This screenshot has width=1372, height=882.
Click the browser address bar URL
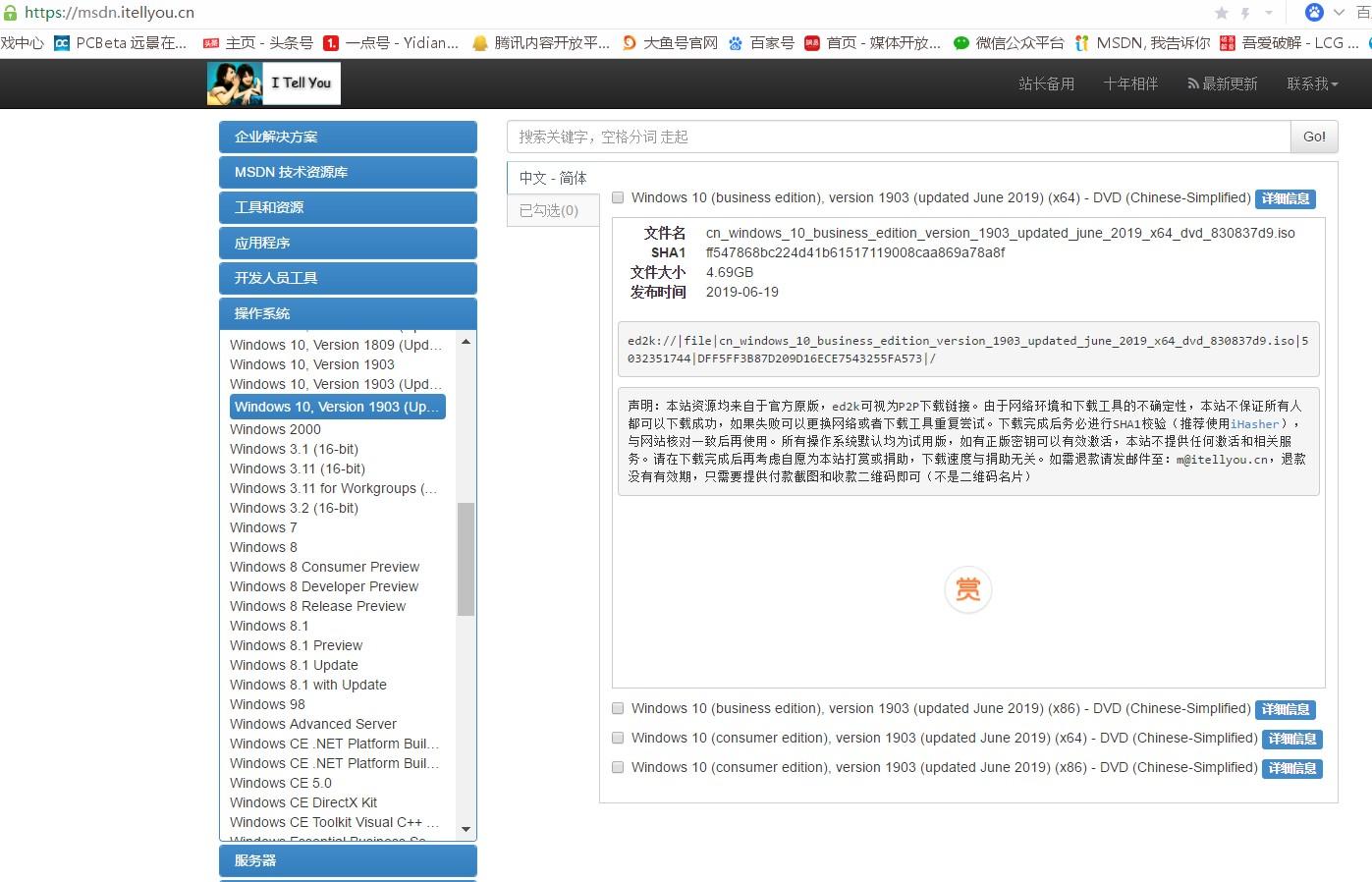point(109,13)
